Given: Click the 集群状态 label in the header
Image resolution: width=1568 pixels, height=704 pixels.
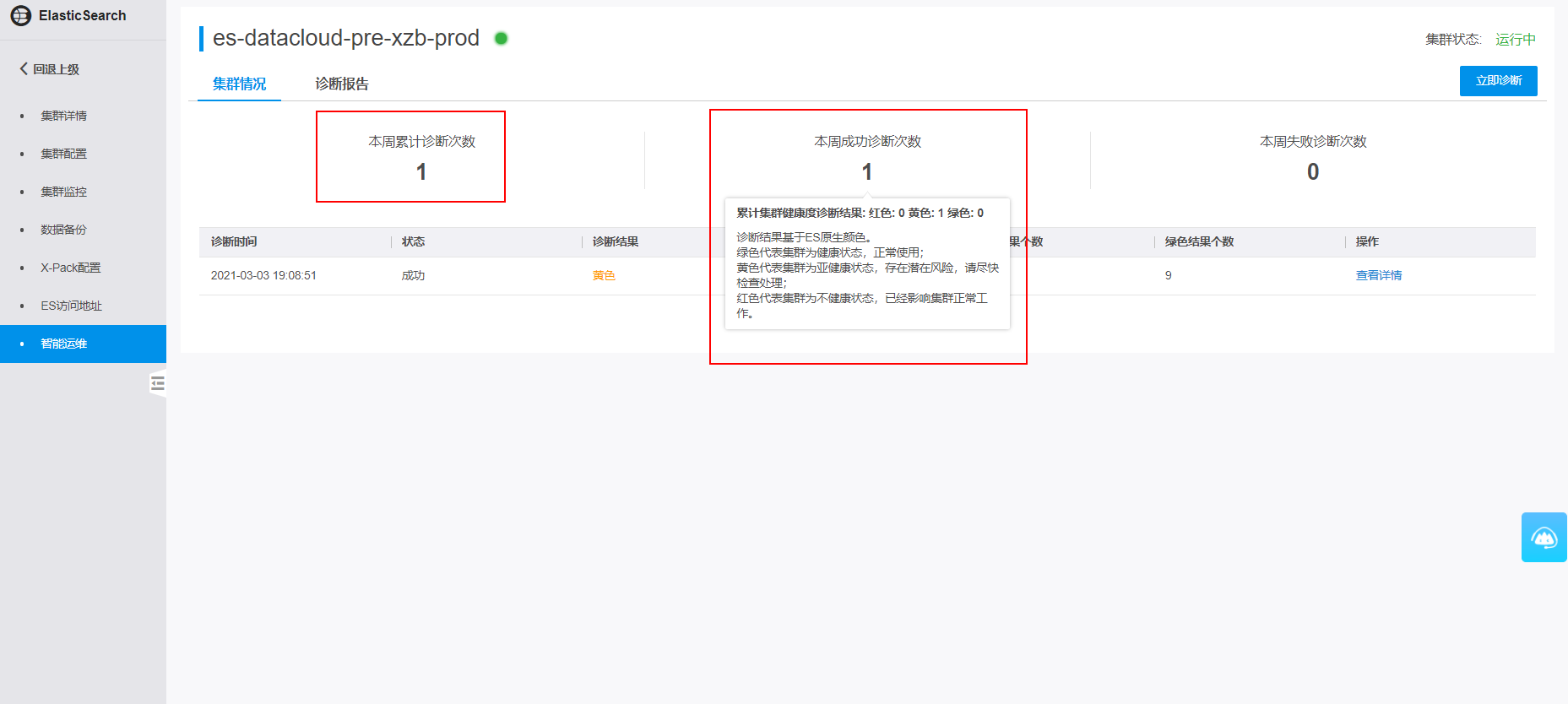Looking at the screenshot, I should [1453, 39].
